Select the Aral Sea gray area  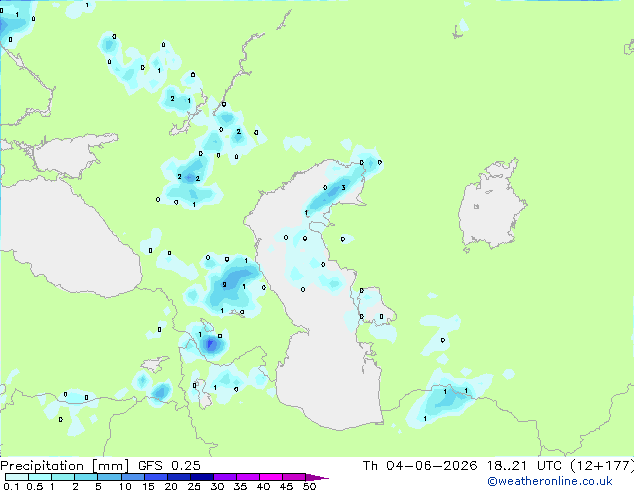point(490,205)
